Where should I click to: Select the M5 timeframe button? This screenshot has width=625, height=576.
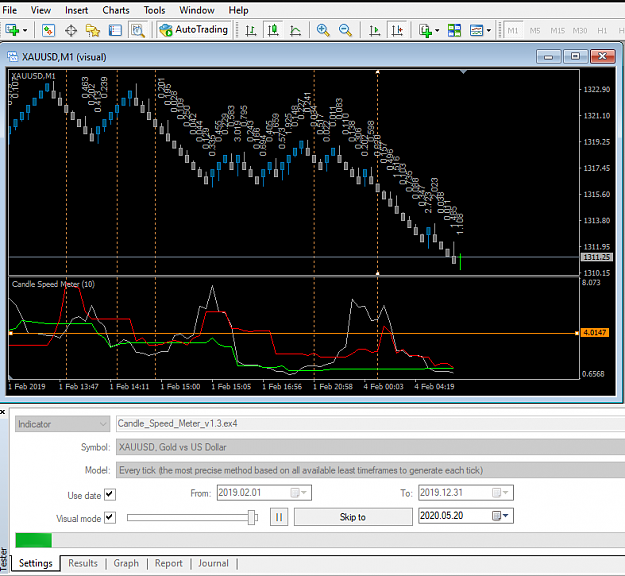tap(535, 30)
